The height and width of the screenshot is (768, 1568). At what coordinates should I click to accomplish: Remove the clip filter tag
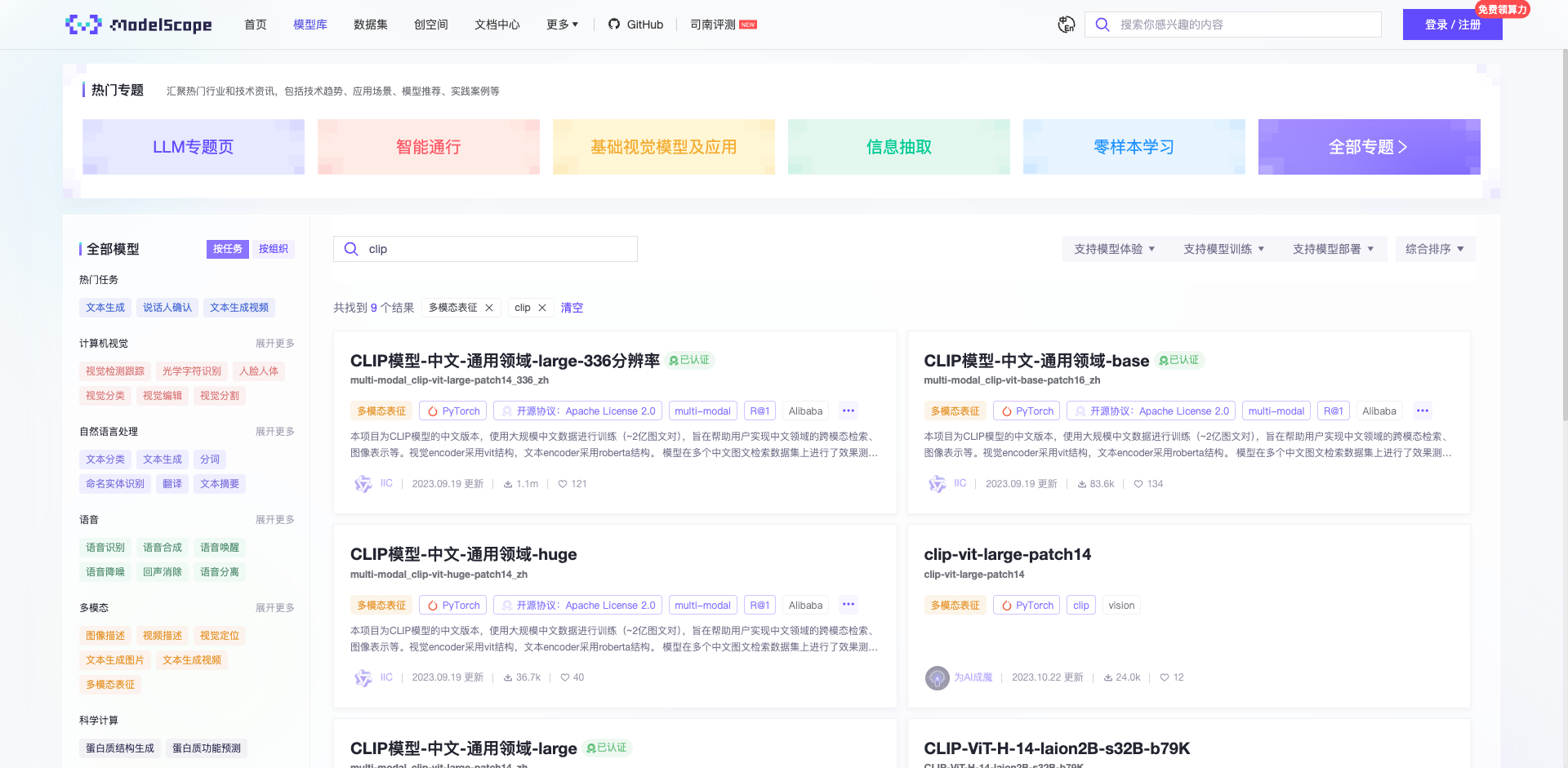542,308
